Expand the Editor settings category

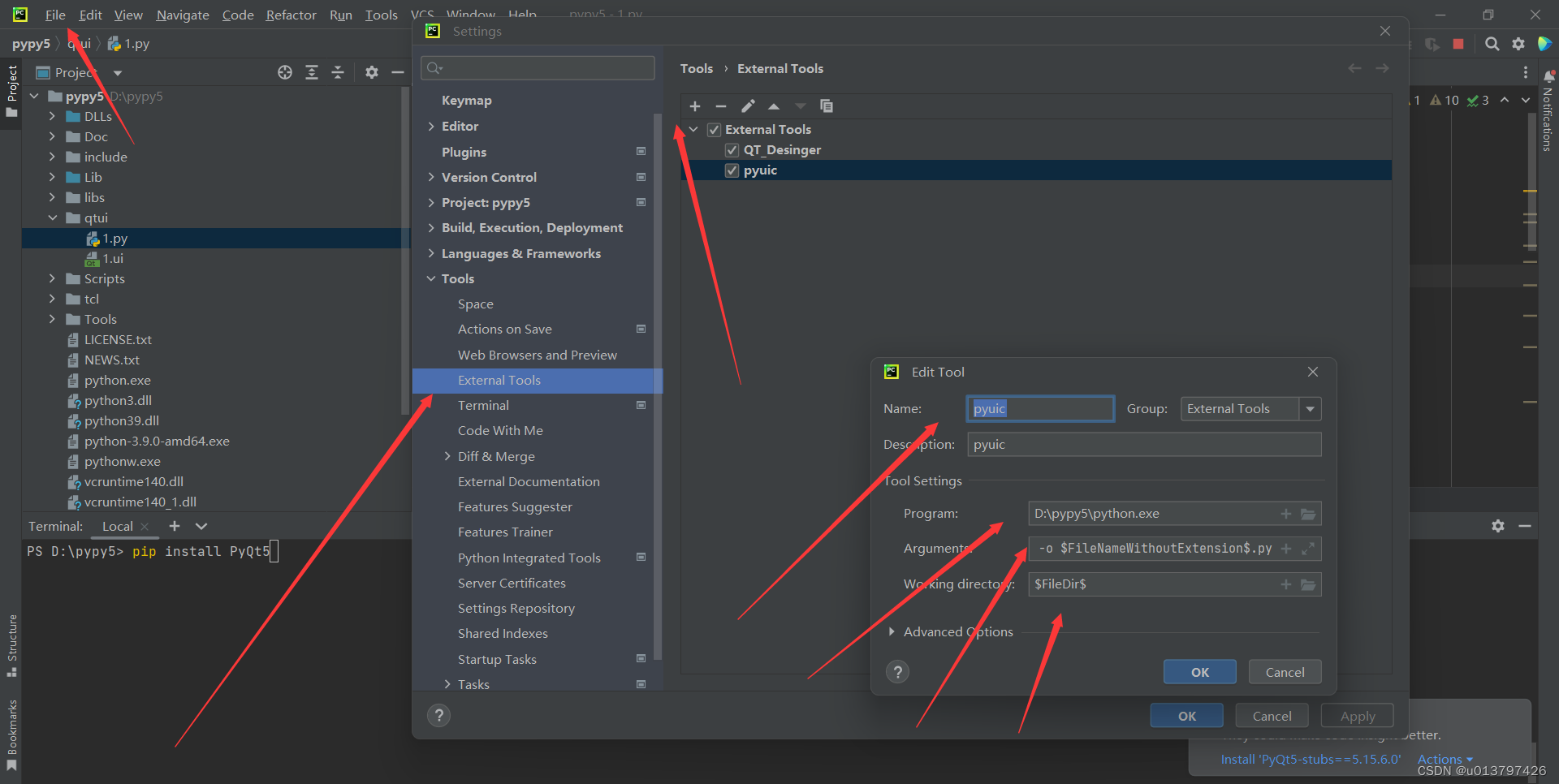[x=431, y=127]
